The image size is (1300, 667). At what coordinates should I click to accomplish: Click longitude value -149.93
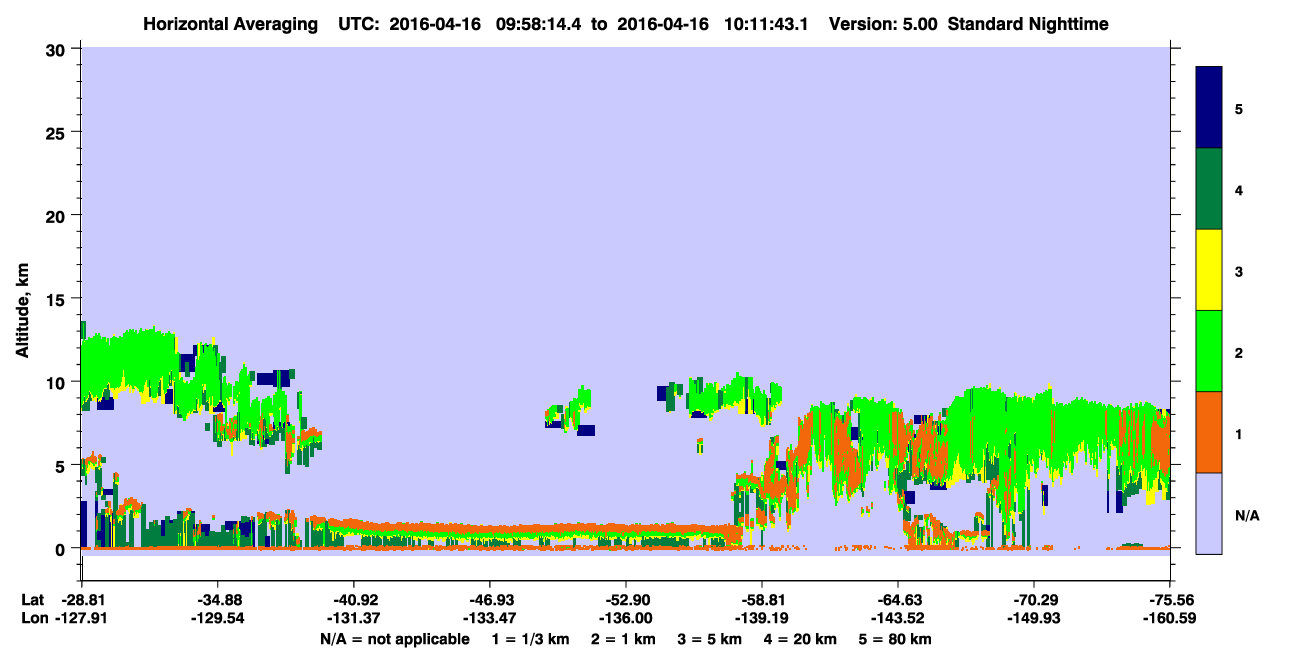pos(1034,619)
